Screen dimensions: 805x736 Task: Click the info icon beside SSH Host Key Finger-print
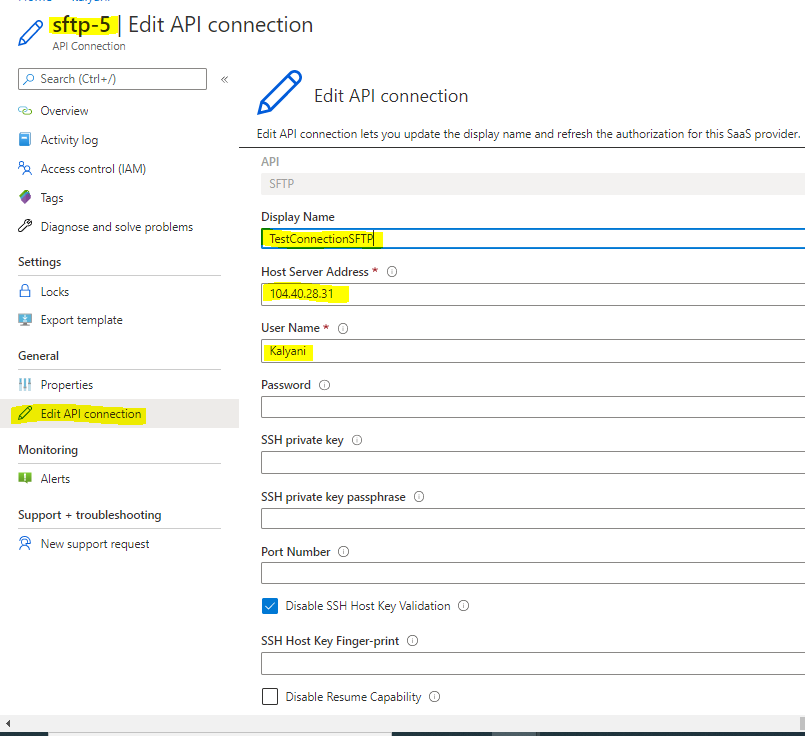(413, 641)
